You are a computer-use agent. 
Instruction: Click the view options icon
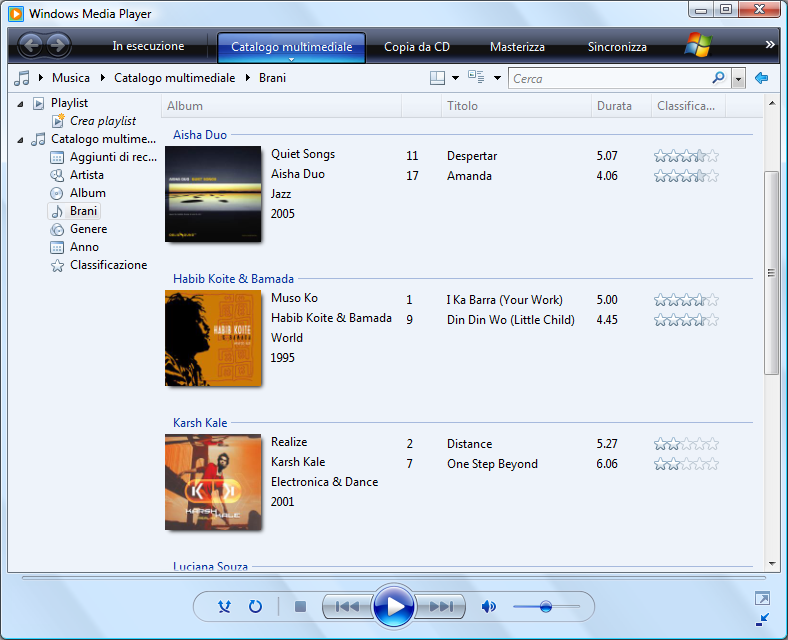pyautogui.click(x=476, y=77)
